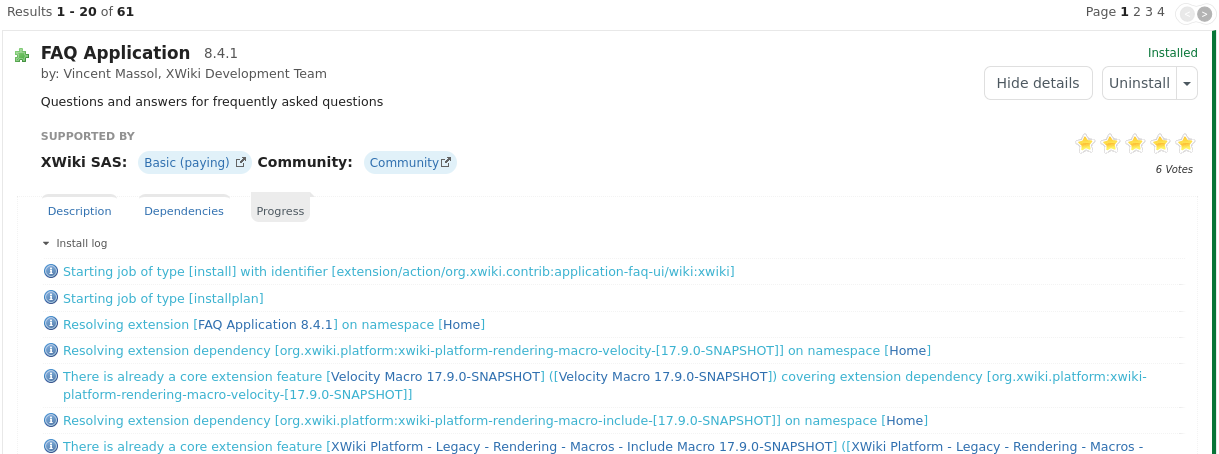Click info icon beside install job log entry
Image resolution: width=1219 pixels, height=454 pixels.
coord(51,272)
